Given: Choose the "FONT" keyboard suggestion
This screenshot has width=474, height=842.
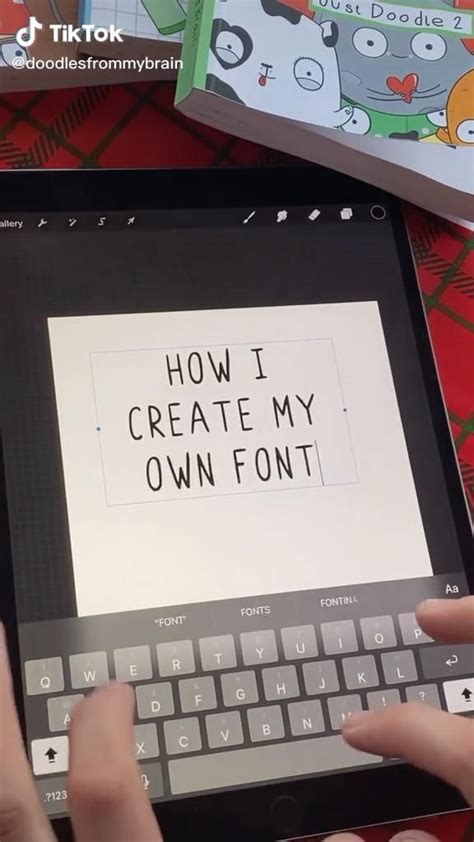Looking at the screenshot, I should coord(170,622).
